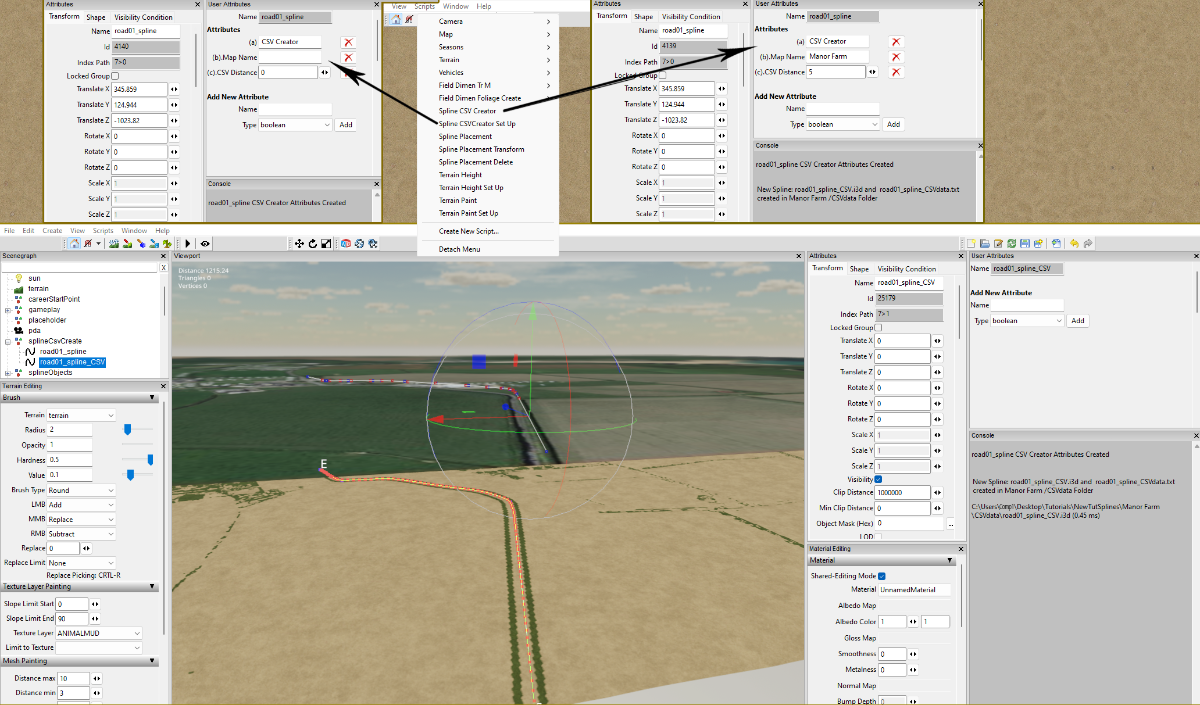Select the Move (translate) tool icon

coord(300,243)
